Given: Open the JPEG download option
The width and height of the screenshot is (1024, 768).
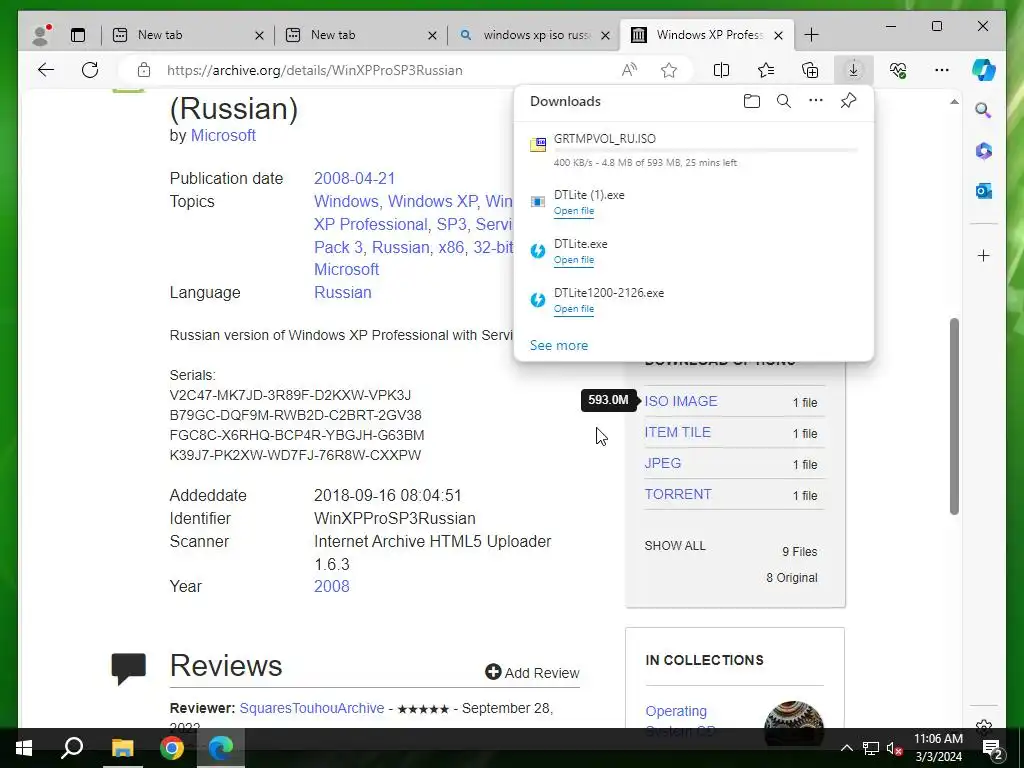Looking at the screenshot, I should [x=663, y=463].
